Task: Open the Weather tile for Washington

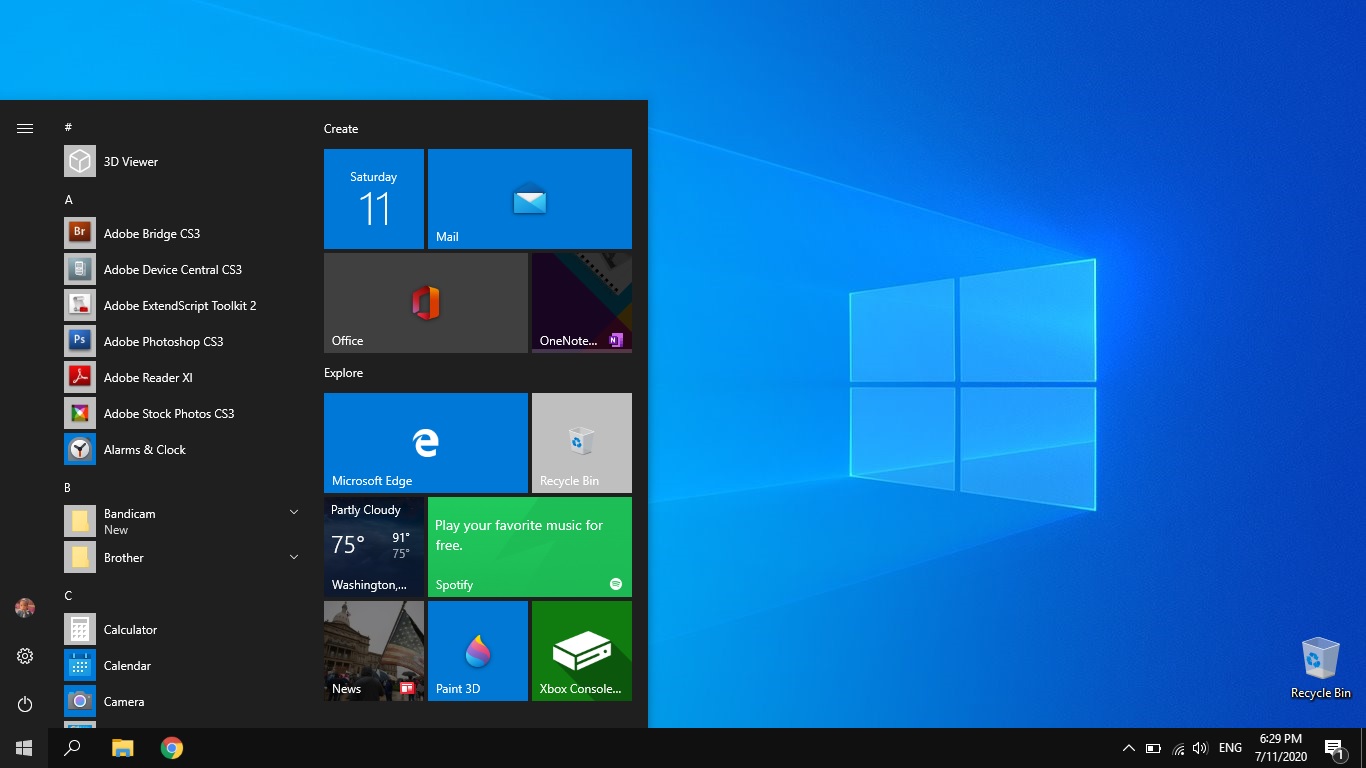Action: (x=373, y=546)
